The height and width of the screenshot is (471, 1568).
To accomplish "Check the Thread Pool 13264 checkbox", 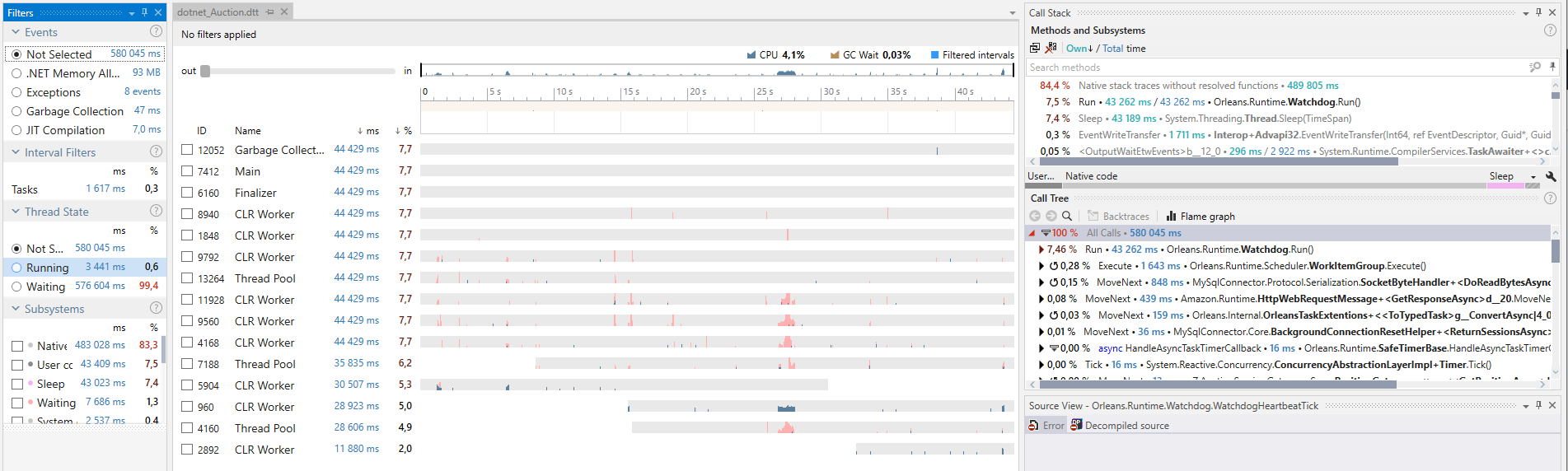I will (187, 277).
